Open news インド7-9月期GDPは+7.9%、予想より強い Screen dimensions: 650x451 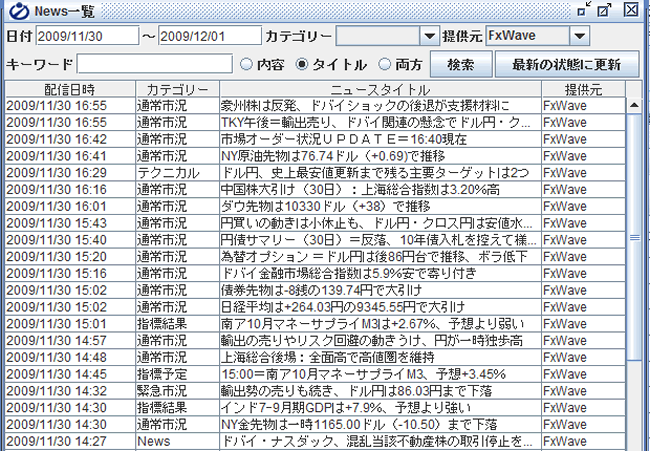click(380, 408)
